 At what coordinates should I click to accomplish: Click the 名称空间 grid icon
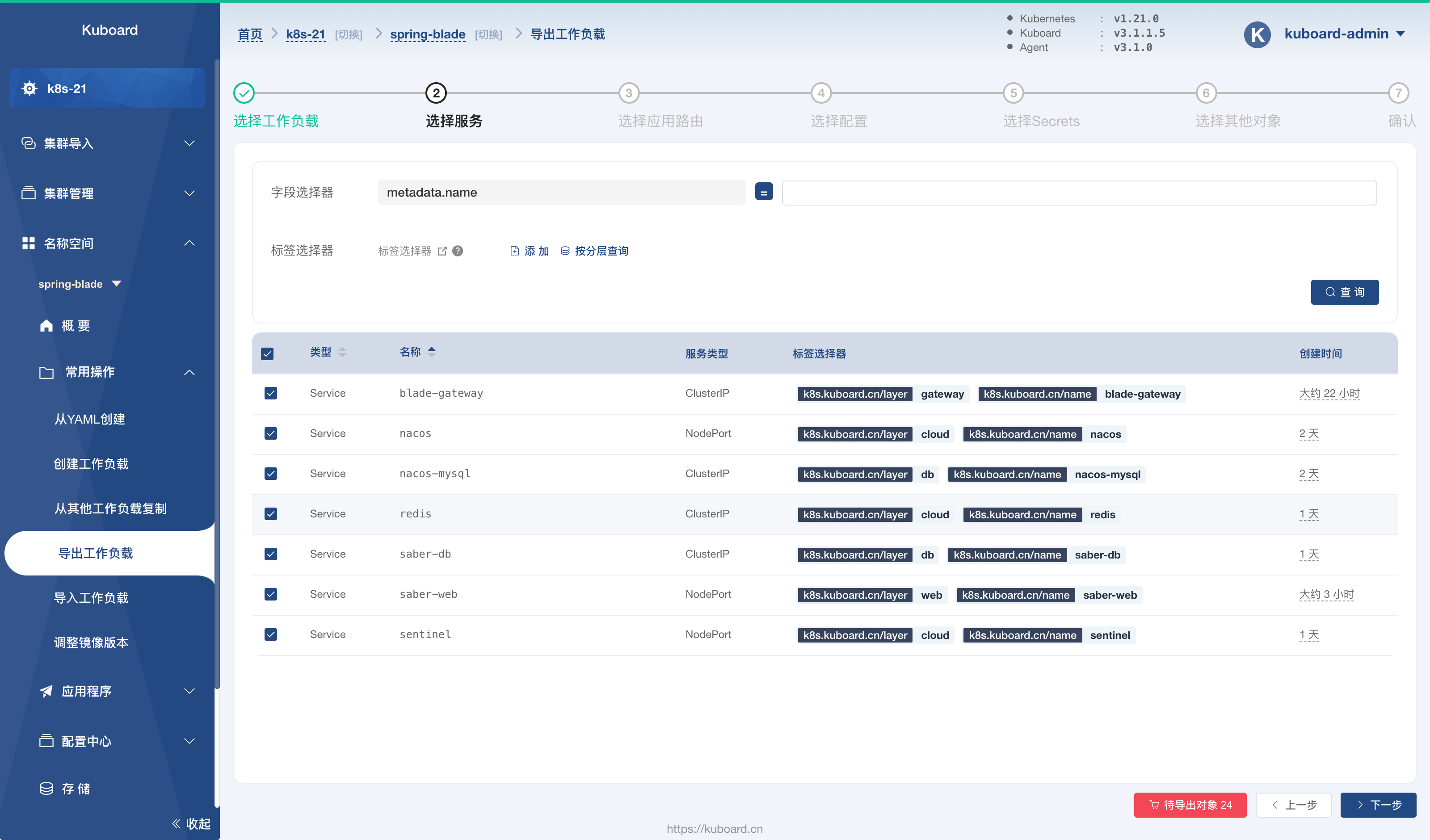pyautogui.click(x=28, y=244)
